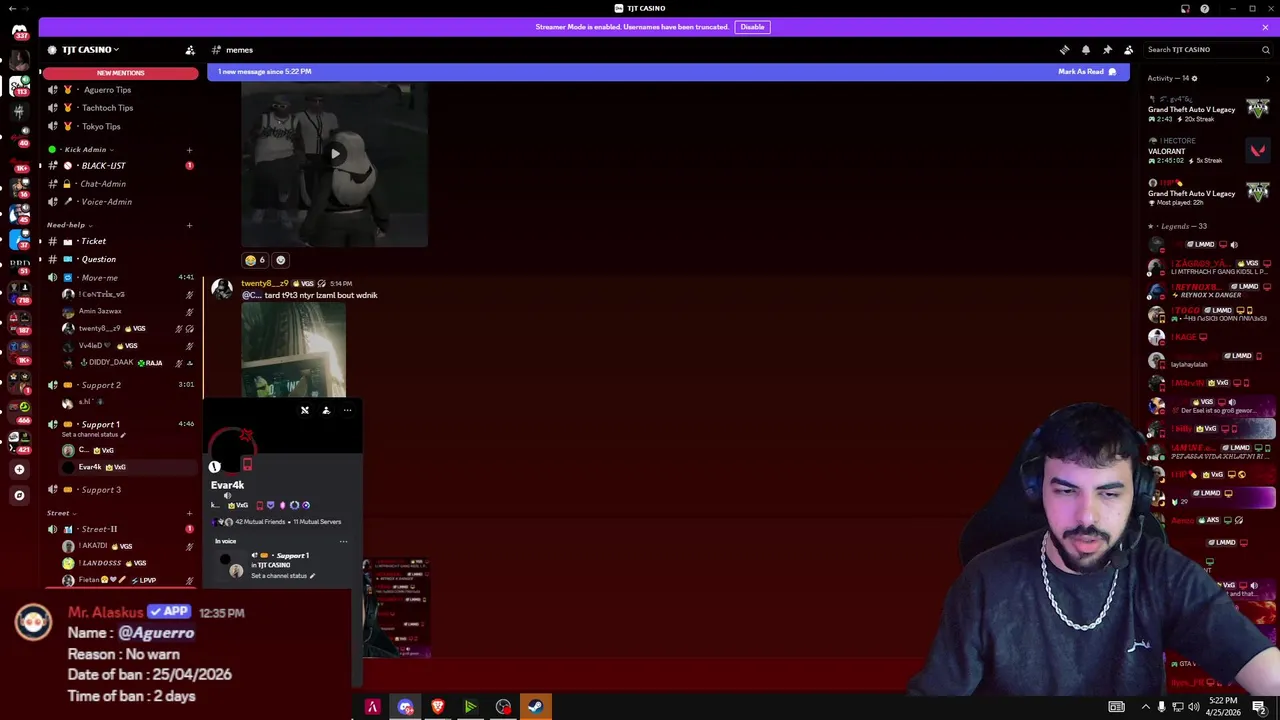Click Add a Server plus icon
Image resolution: width=1280 pixels, height=720 pixels.
[19, 469]
